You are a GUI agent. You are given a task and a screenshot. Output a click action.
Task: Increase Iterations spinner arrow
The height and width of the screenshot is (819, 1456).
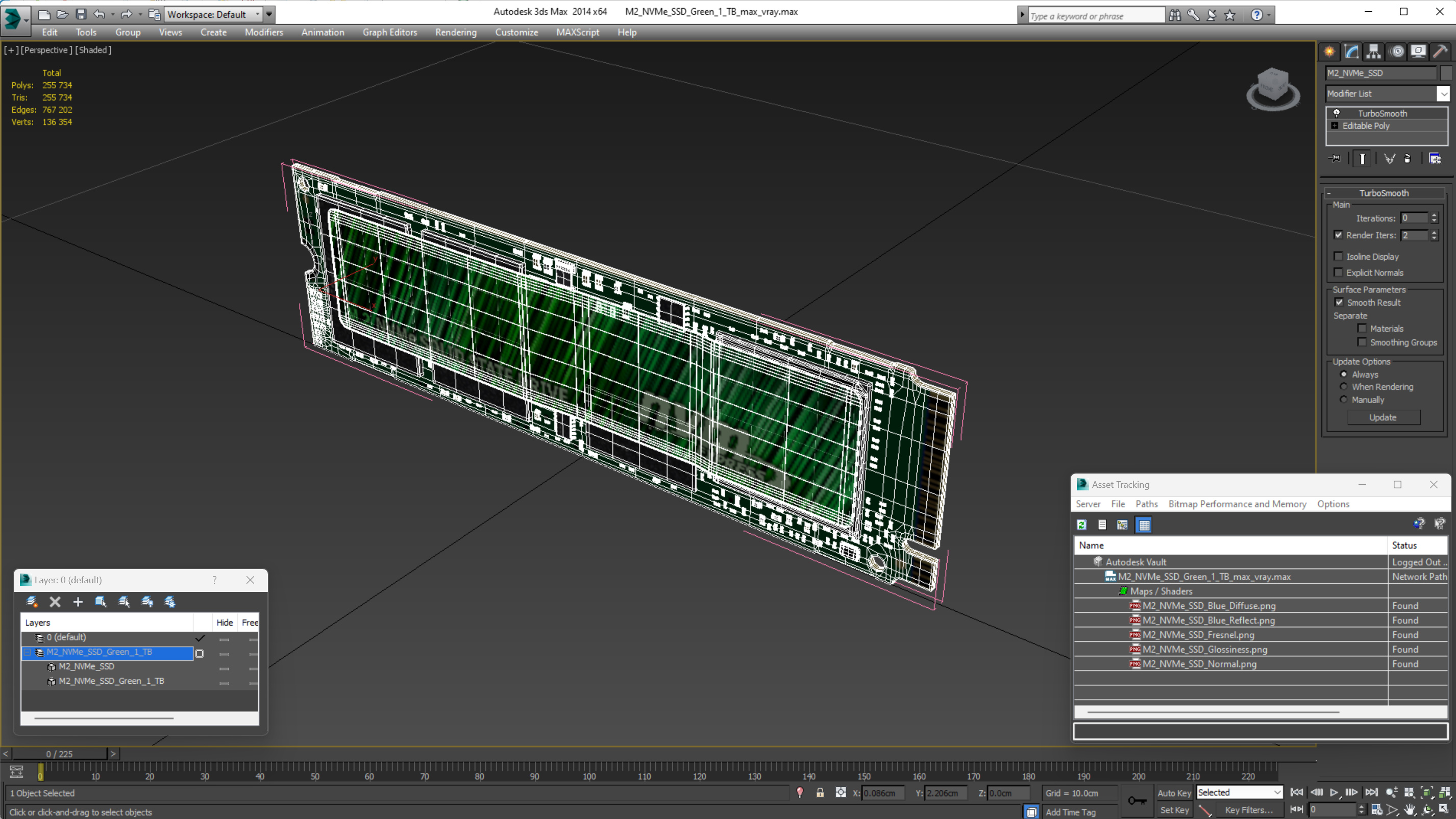tap(1434, 215)
